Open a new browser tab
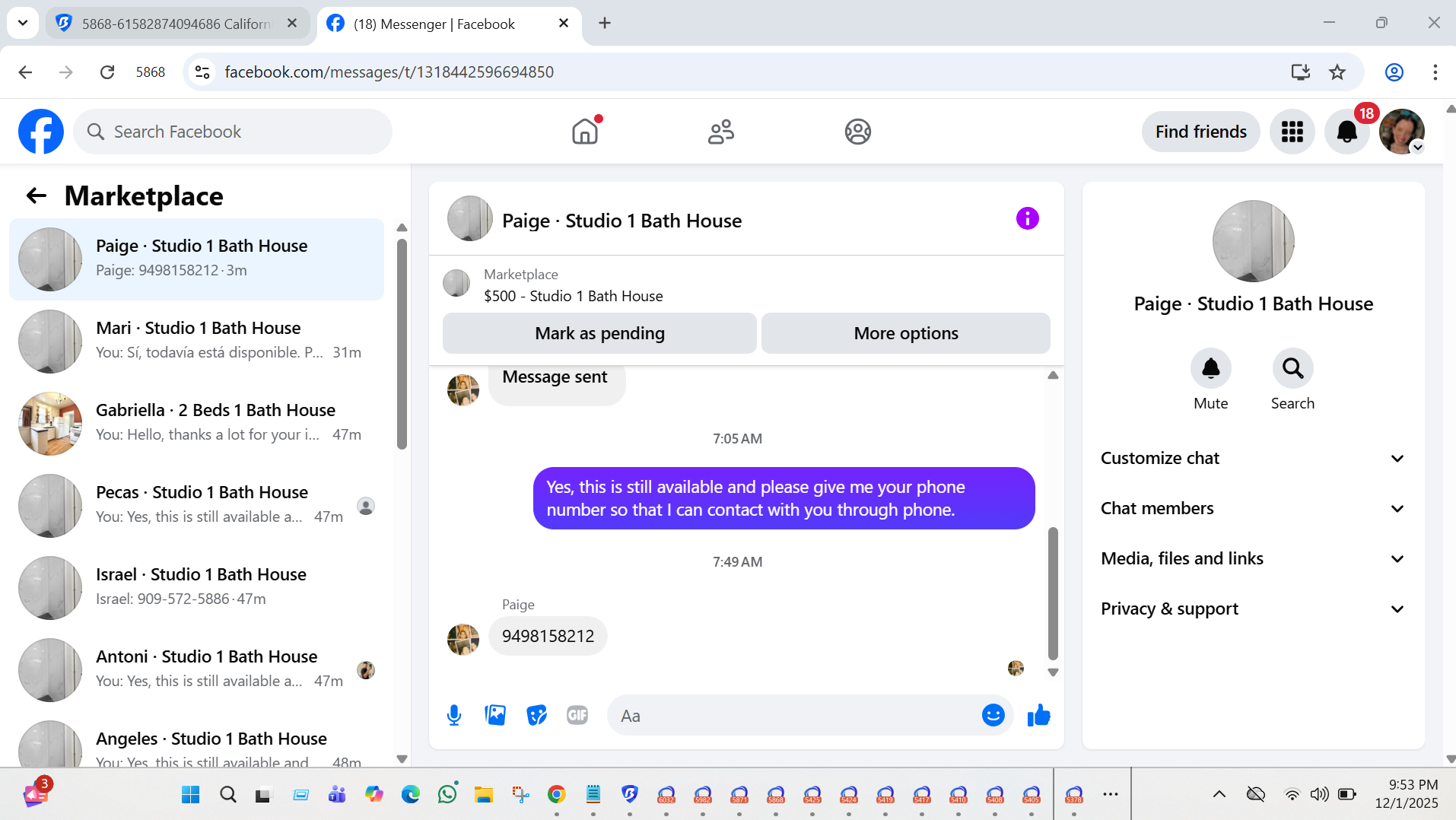 point(605,23)
